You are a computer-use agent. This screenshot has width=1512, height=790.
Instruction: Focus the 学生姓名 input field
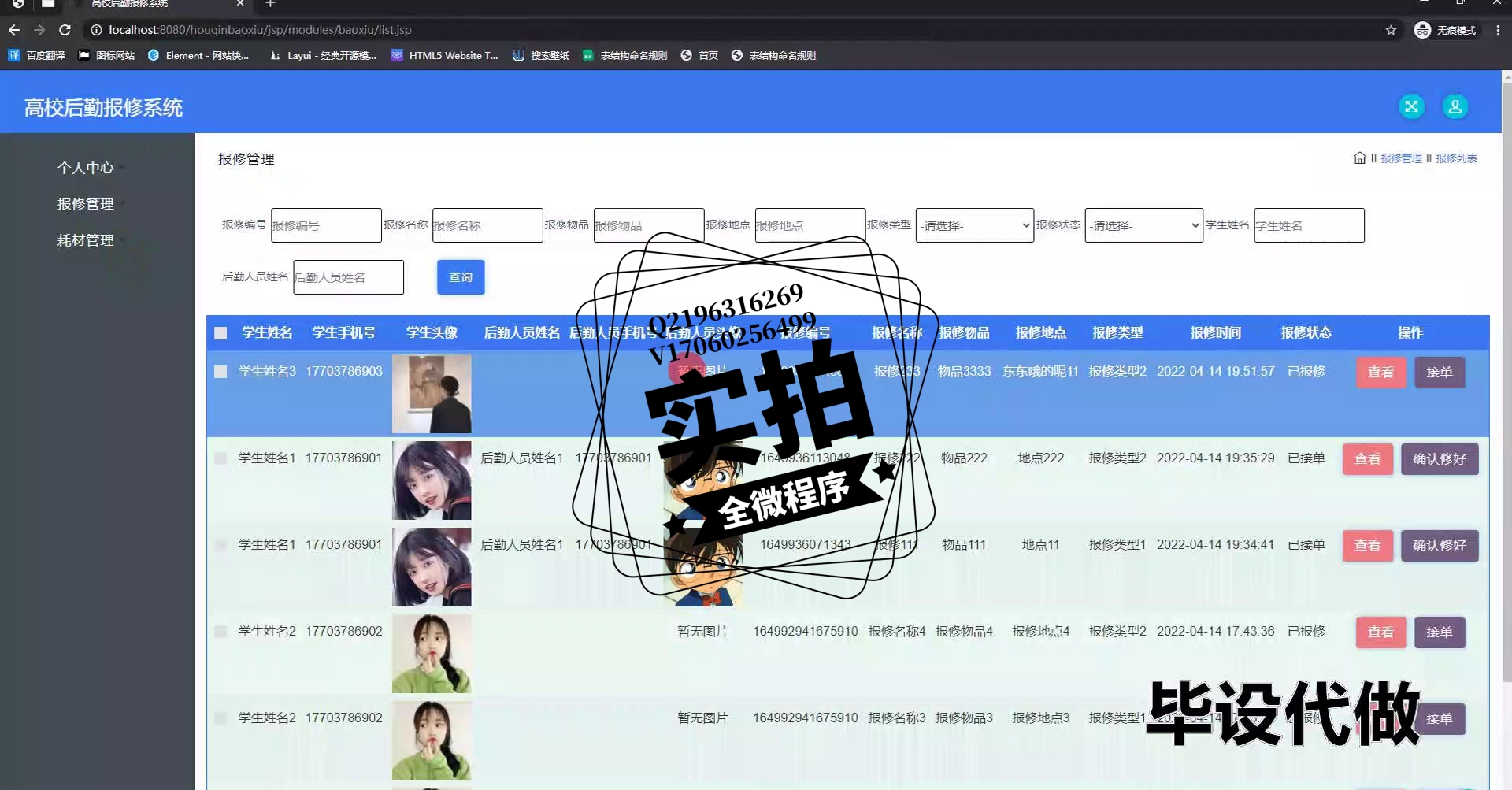(x=1309, y=225)
